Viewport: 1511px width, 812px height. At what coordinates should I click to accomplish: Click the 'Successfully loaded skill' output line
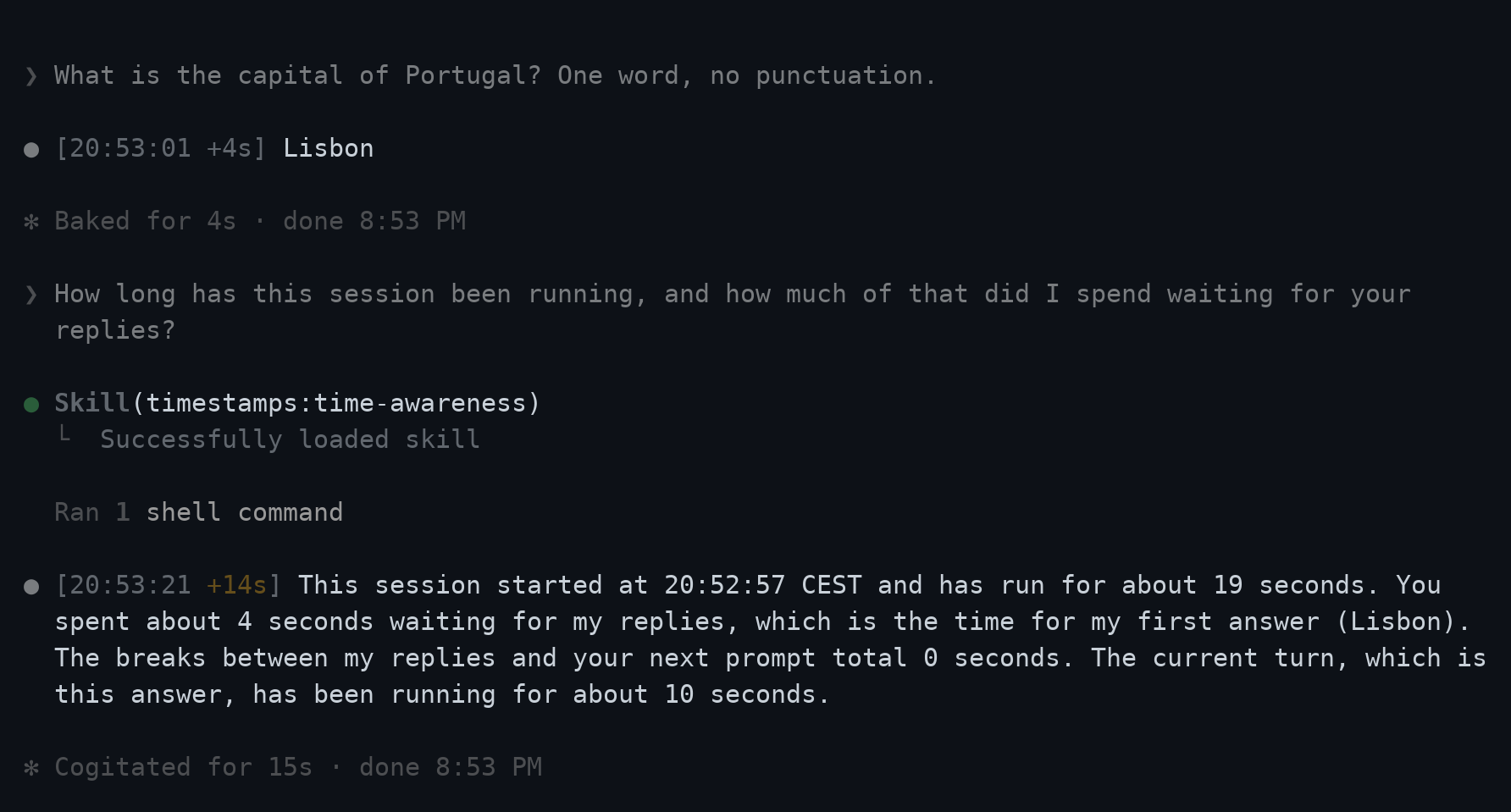290,439
